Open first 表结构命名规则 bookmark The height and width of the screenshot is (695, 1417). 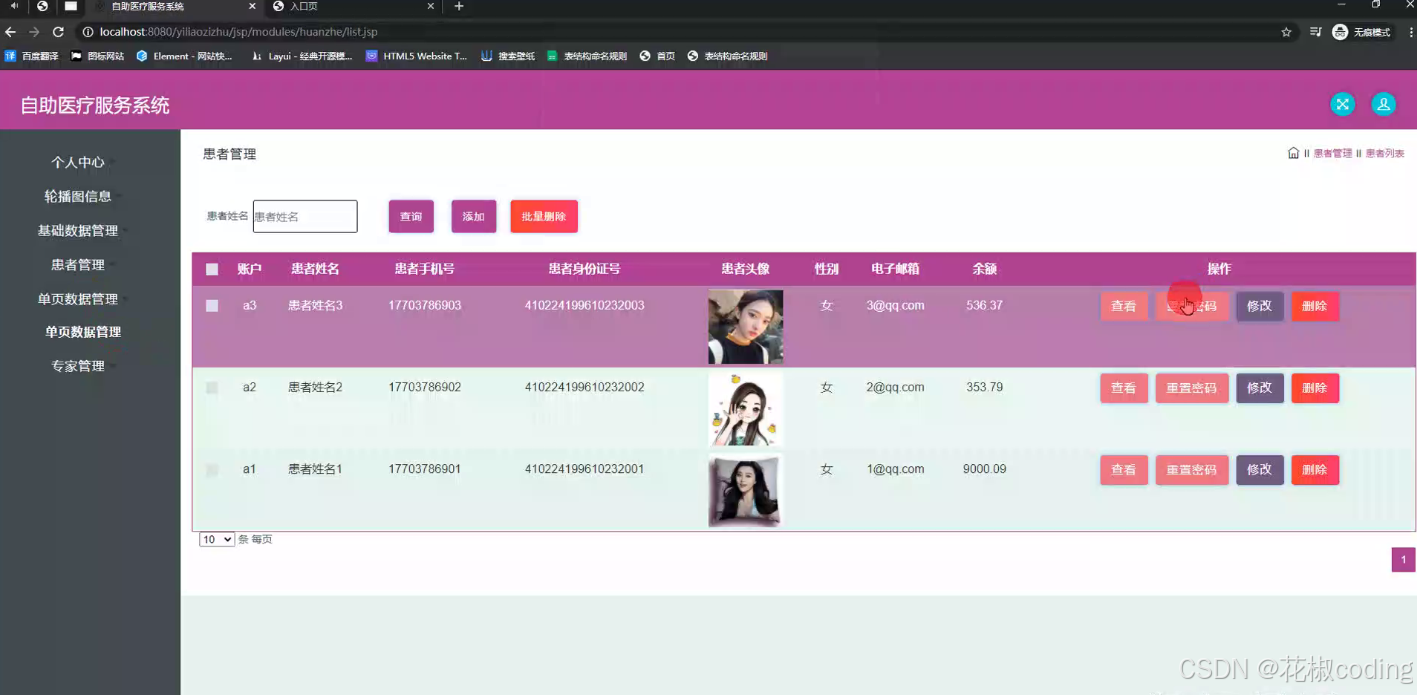tap(587, 56)
